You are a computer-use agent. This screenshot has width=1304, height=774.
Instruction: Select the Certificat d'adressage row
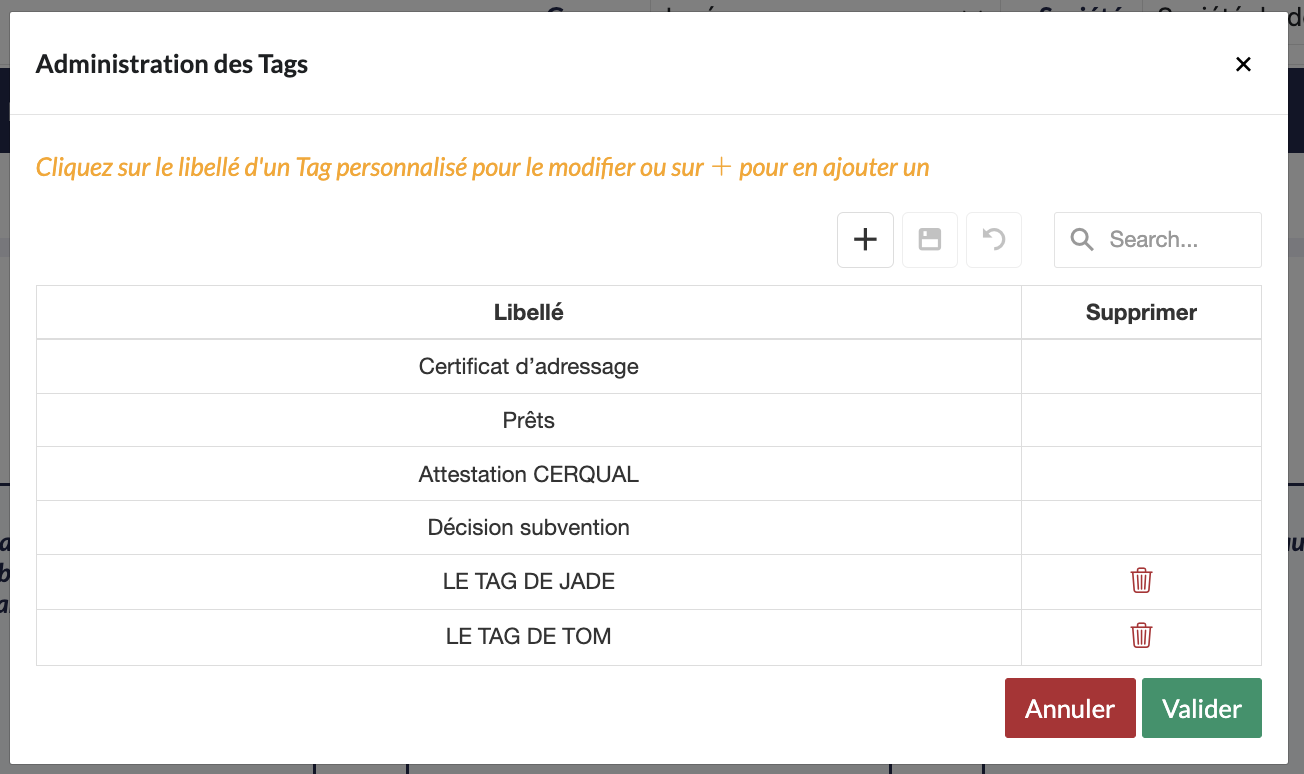(x=528, y=367)
